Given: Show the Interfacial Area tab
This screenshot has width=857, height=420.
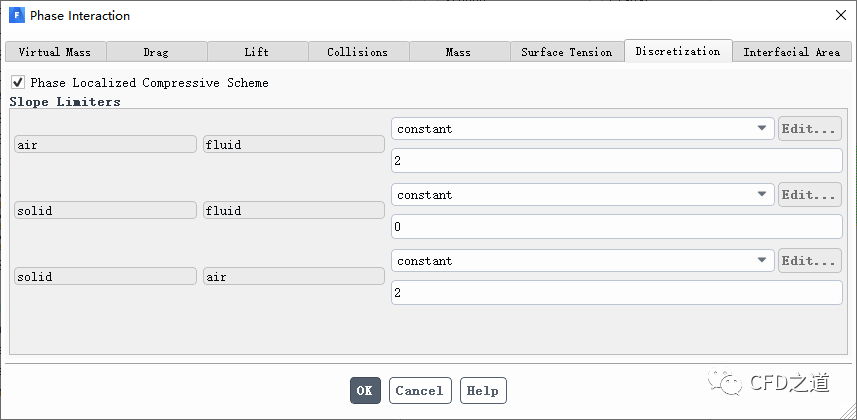Looking at the screenshot, I should pos(791,52).
